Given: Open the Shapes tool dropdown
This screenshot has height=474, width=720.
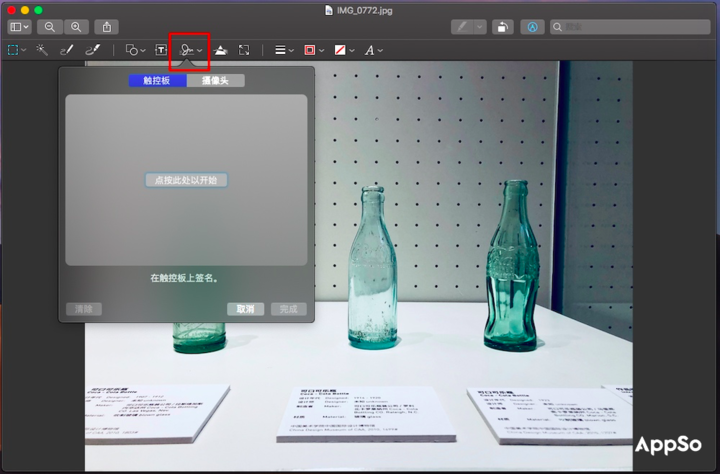Looking at the screenshot, I should pos(134,49).
